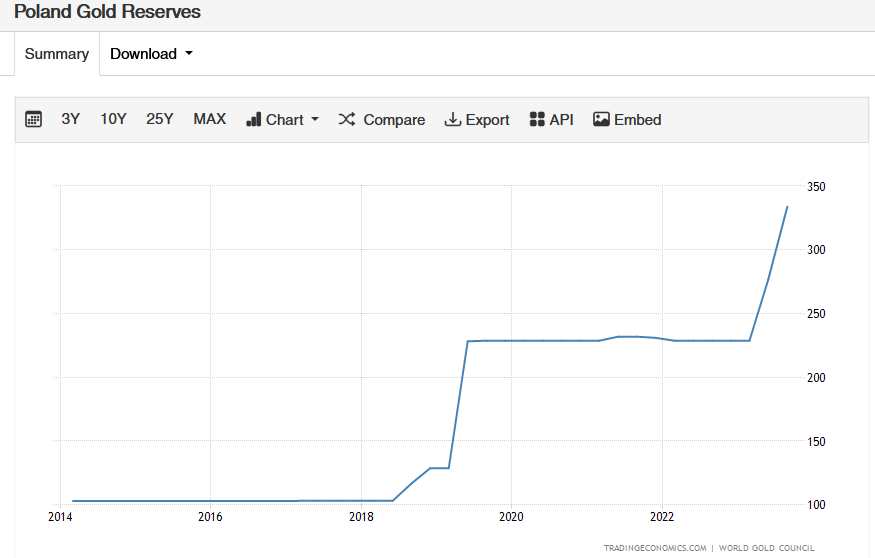Show MAX historical range
Viewport: 875px width, 558px height.
(x=210, y=119)
